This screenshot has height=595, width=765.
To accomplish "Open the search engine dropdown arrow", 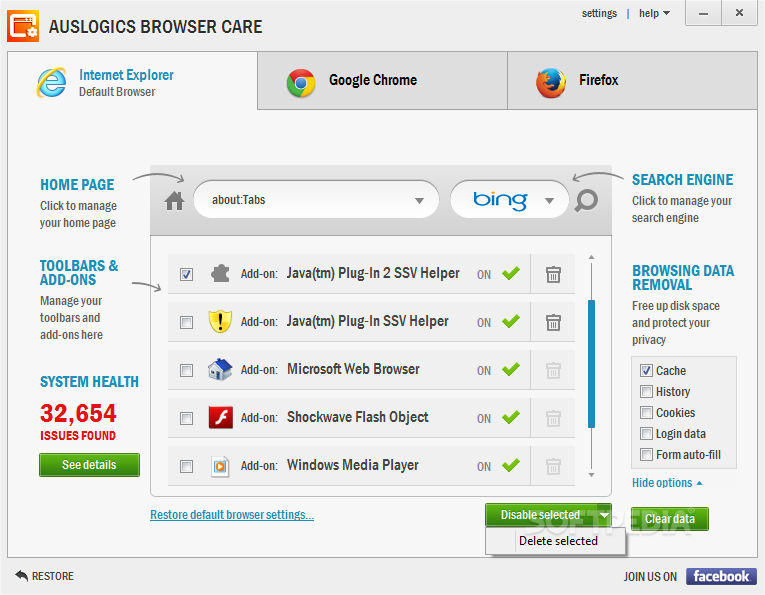I will tap(549, 200).
